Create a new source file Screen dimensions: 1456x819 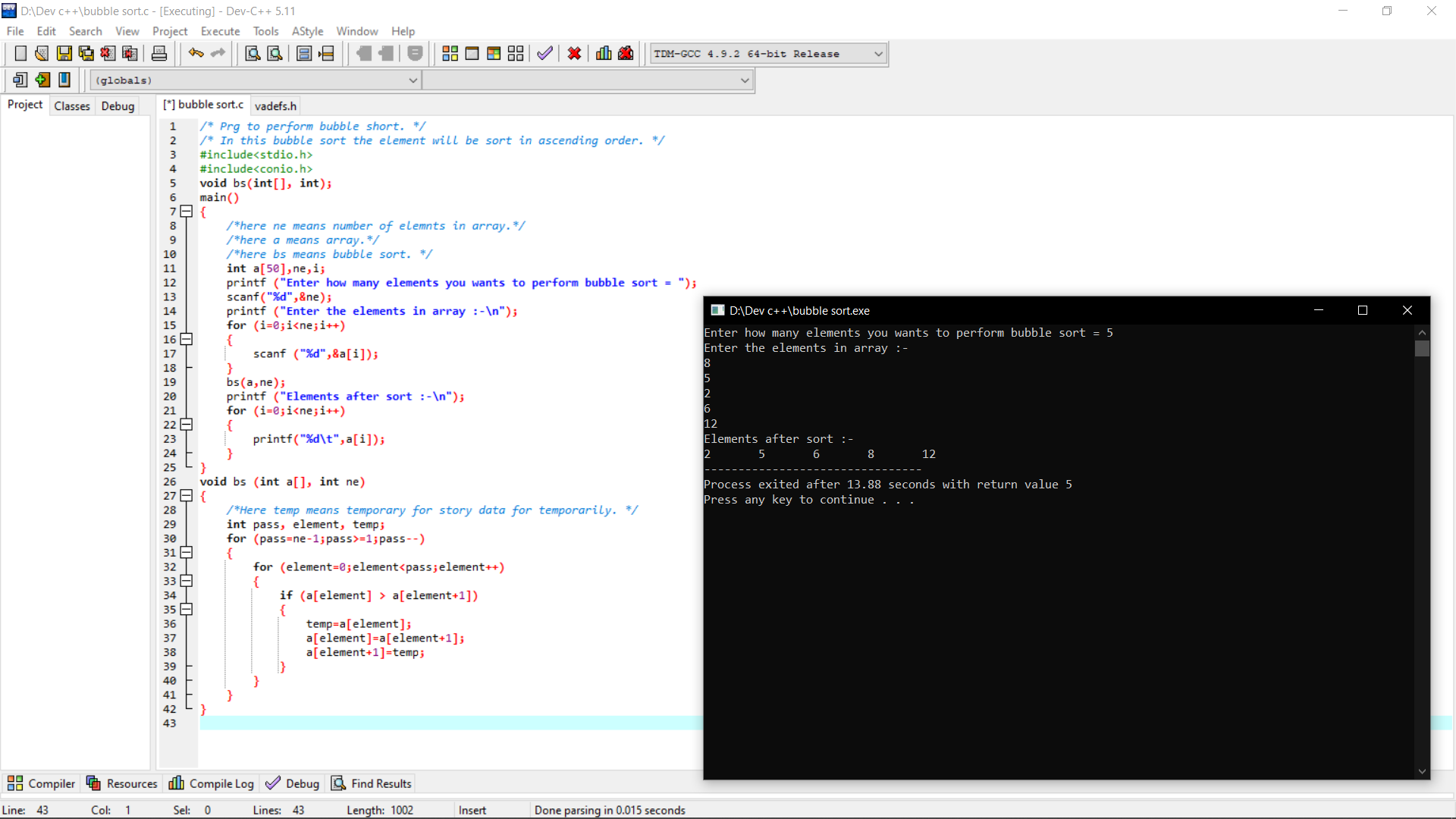[x=20, y=54]
